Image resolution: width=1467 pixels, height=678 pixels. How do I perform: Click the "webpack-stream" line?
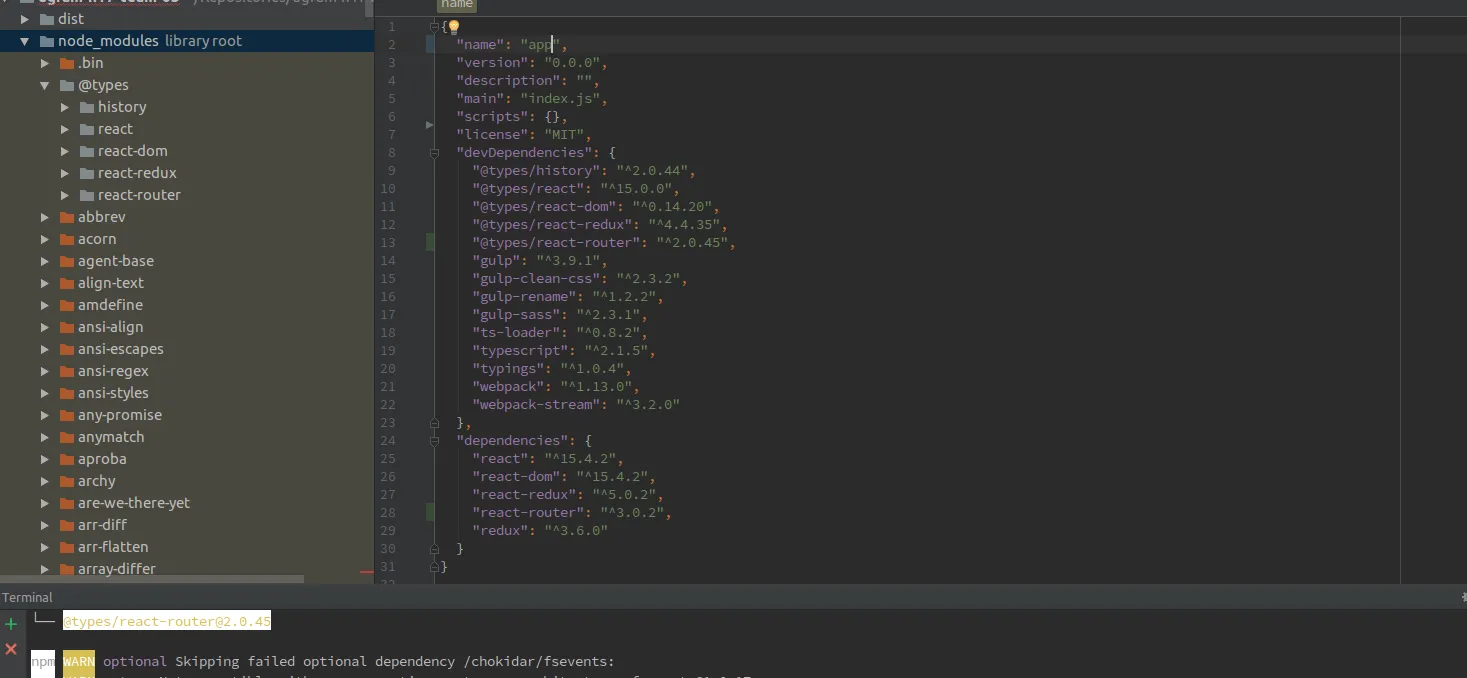[576, 405]
